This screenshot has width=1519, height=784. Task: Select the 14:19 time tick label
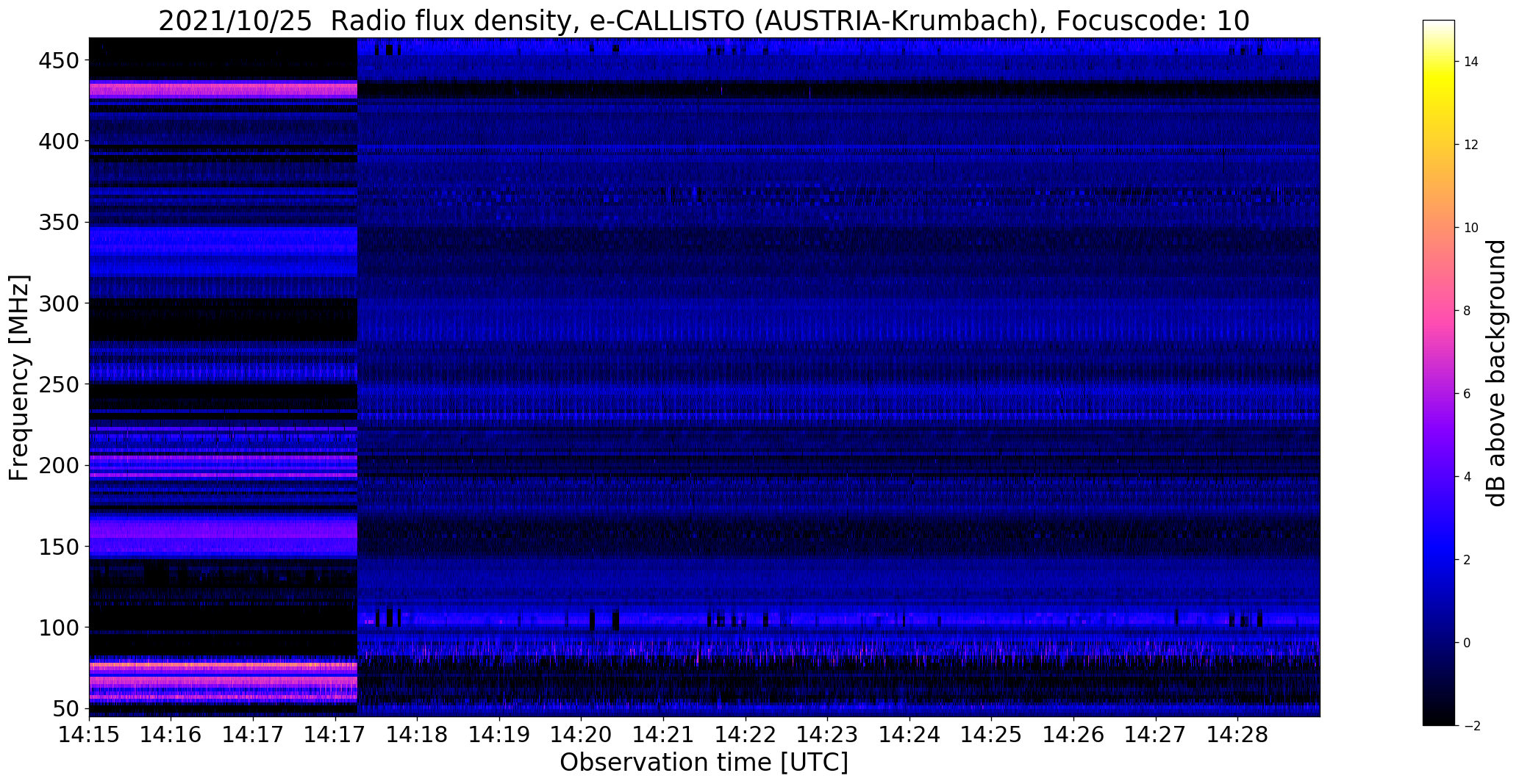pyautogui.click(x=499, y=735)
